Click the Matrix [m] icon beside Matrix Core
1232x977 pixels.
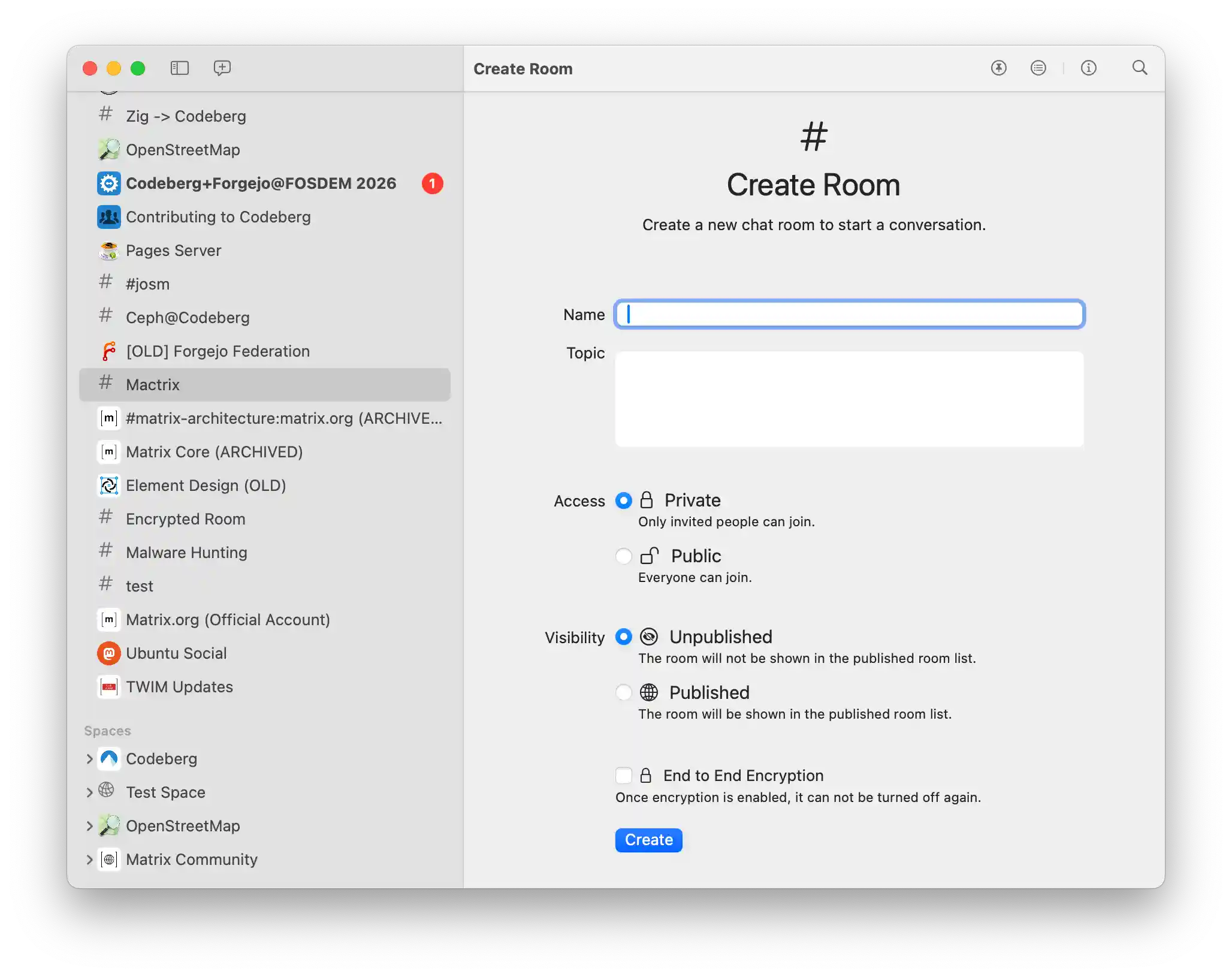[x=108, y=451]
